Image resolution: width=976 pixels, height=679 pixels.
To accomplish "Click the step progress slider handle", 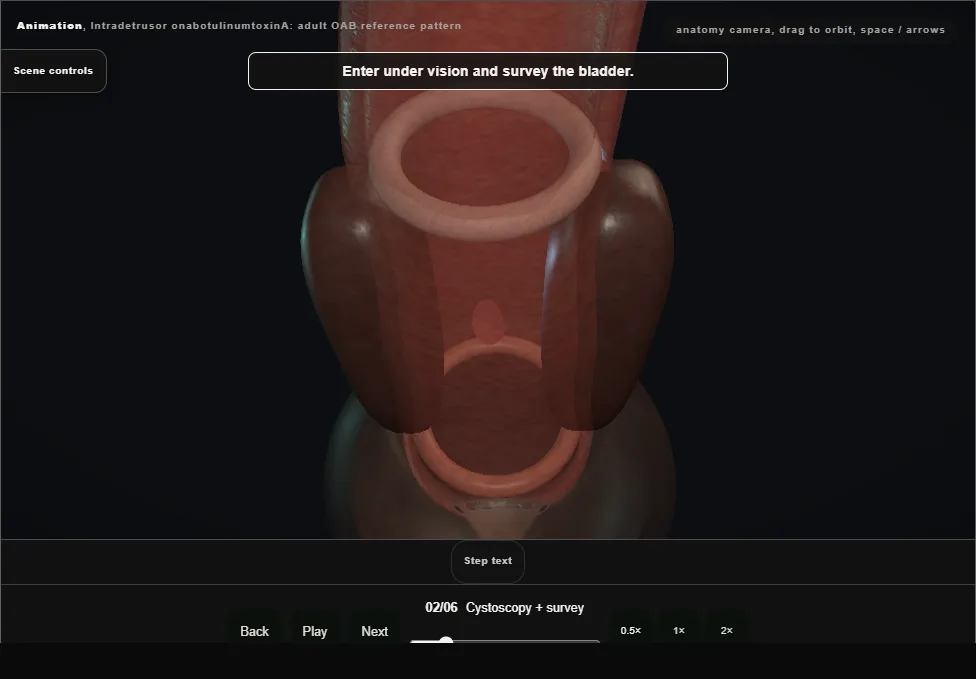I will 446,641.
